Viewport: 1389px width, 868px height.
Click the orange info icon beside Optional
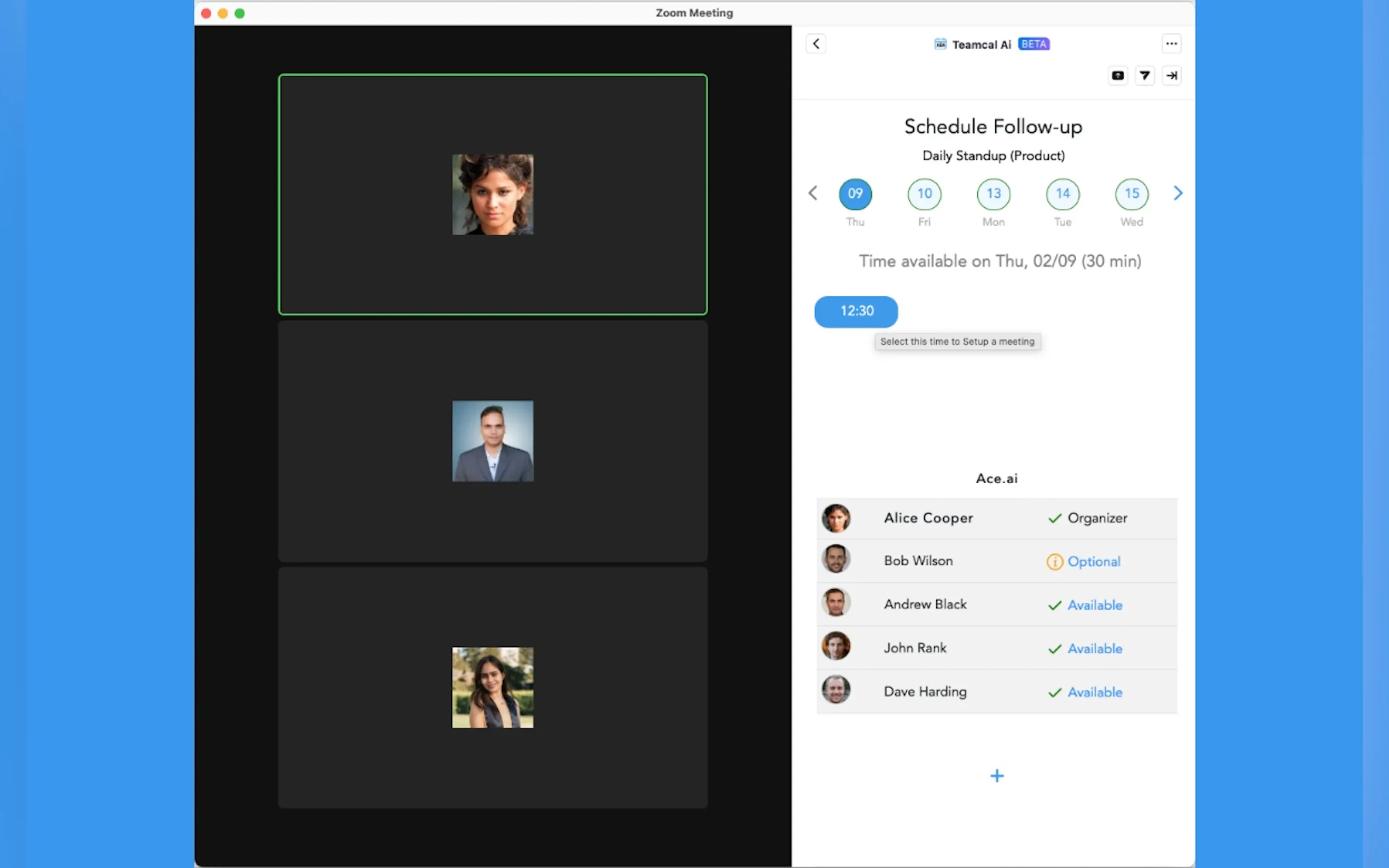tap(1054, 561)
